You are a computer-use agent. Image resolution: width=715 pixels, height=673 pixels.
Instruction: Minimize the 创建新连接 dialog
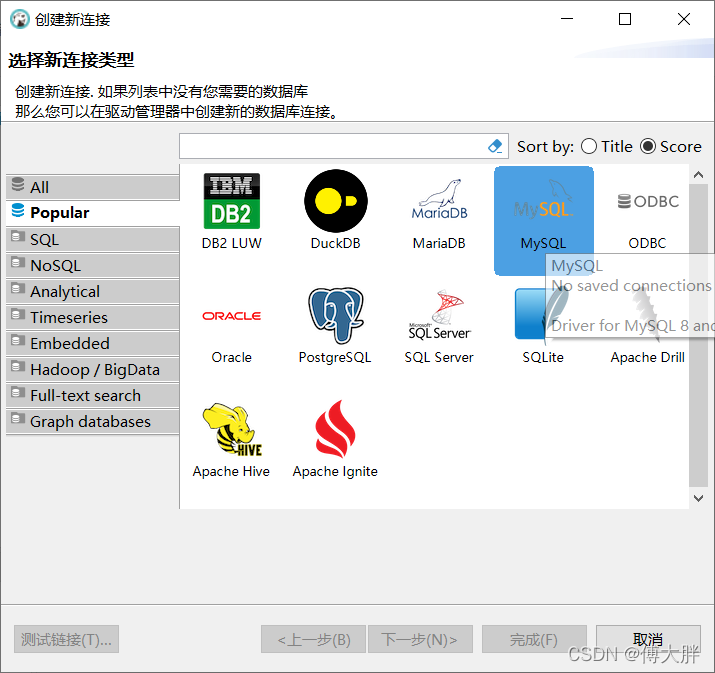click(567, 19)
